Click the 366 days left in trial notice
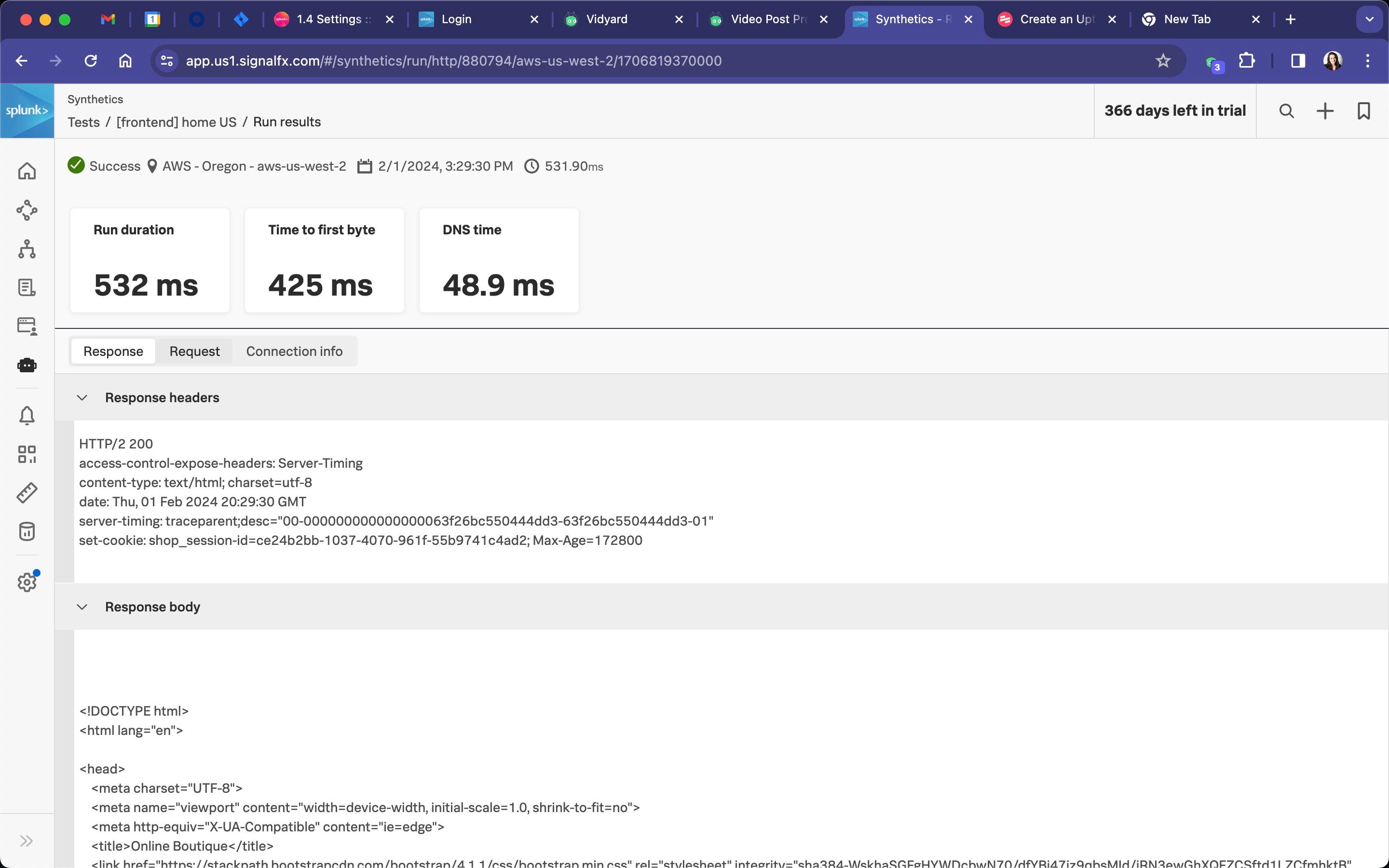This screenshot has width=1389, height=868. (1175, 111)
